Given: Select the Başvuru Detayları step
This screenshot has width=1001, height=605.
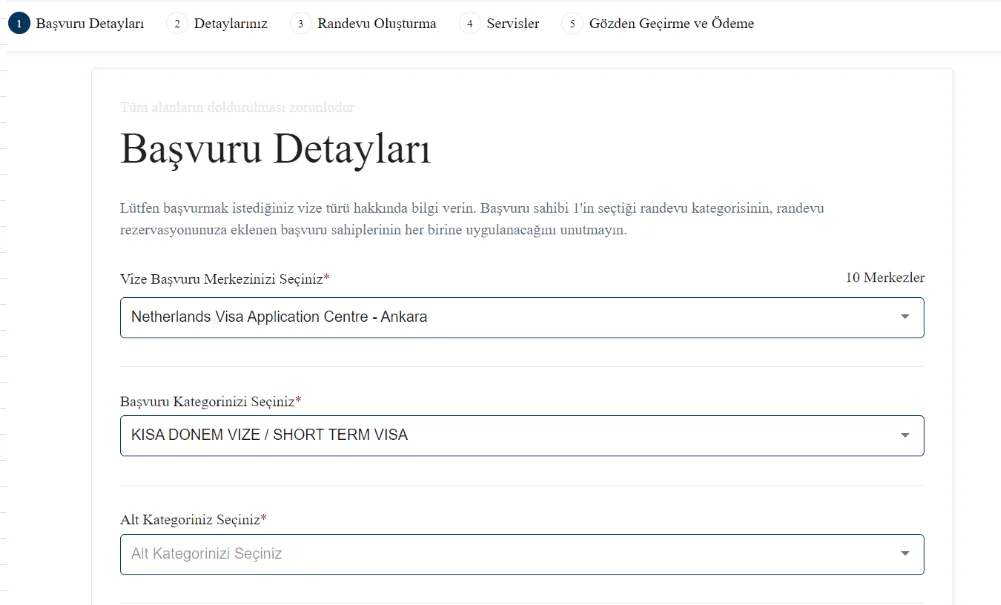Looking at the screenshot, I should [x=90, y=22].
